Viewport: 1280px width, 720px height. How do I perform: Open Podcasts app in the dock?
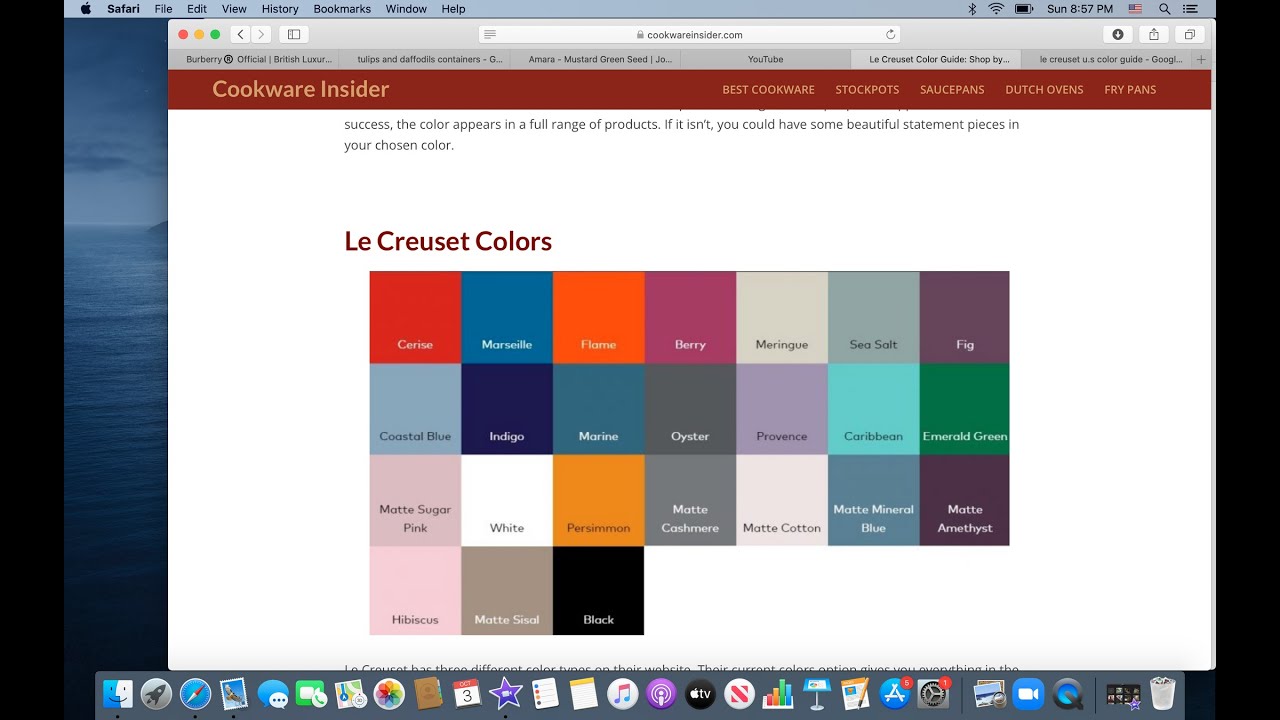(x=661, y=693)
